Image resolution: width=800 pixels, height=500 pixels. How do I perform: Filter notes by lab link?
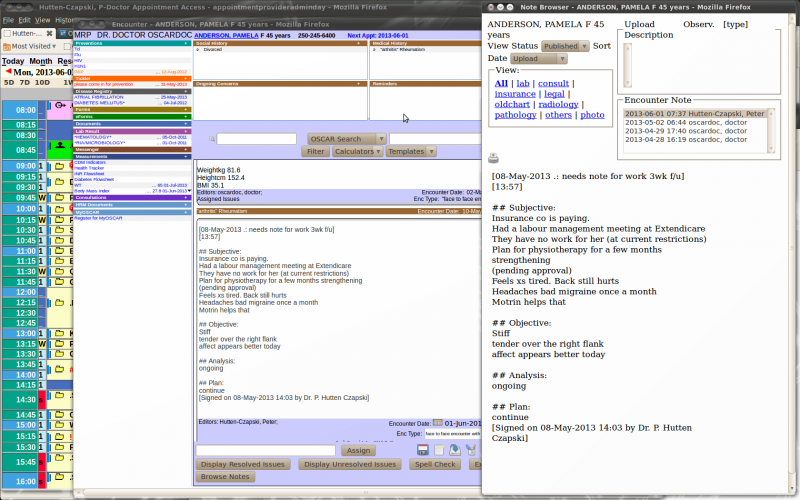[523, 83]
